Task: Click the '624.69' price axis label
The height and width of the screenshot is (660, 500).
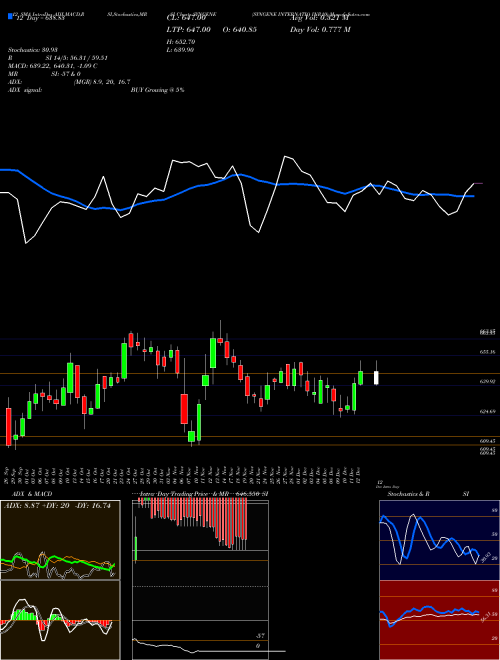Action: click(487, 411)
